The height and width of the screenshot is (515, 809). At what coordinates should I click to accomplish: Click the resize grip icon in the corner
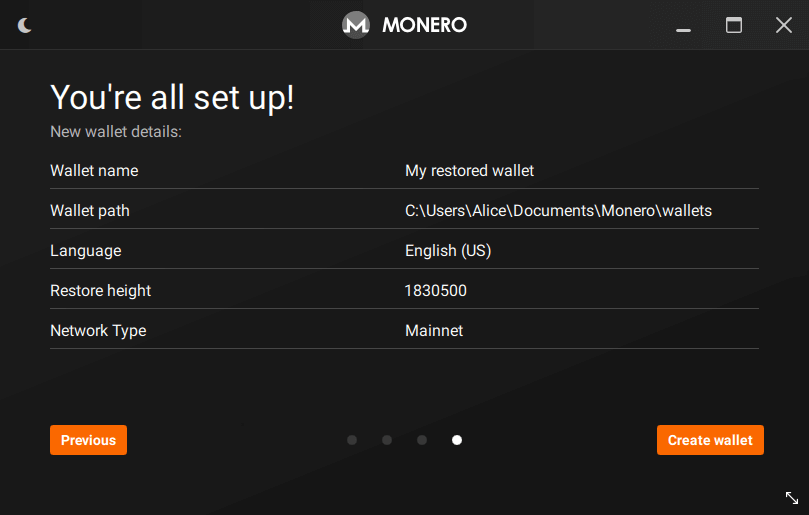pyautogui.click(x=791, y=497)
